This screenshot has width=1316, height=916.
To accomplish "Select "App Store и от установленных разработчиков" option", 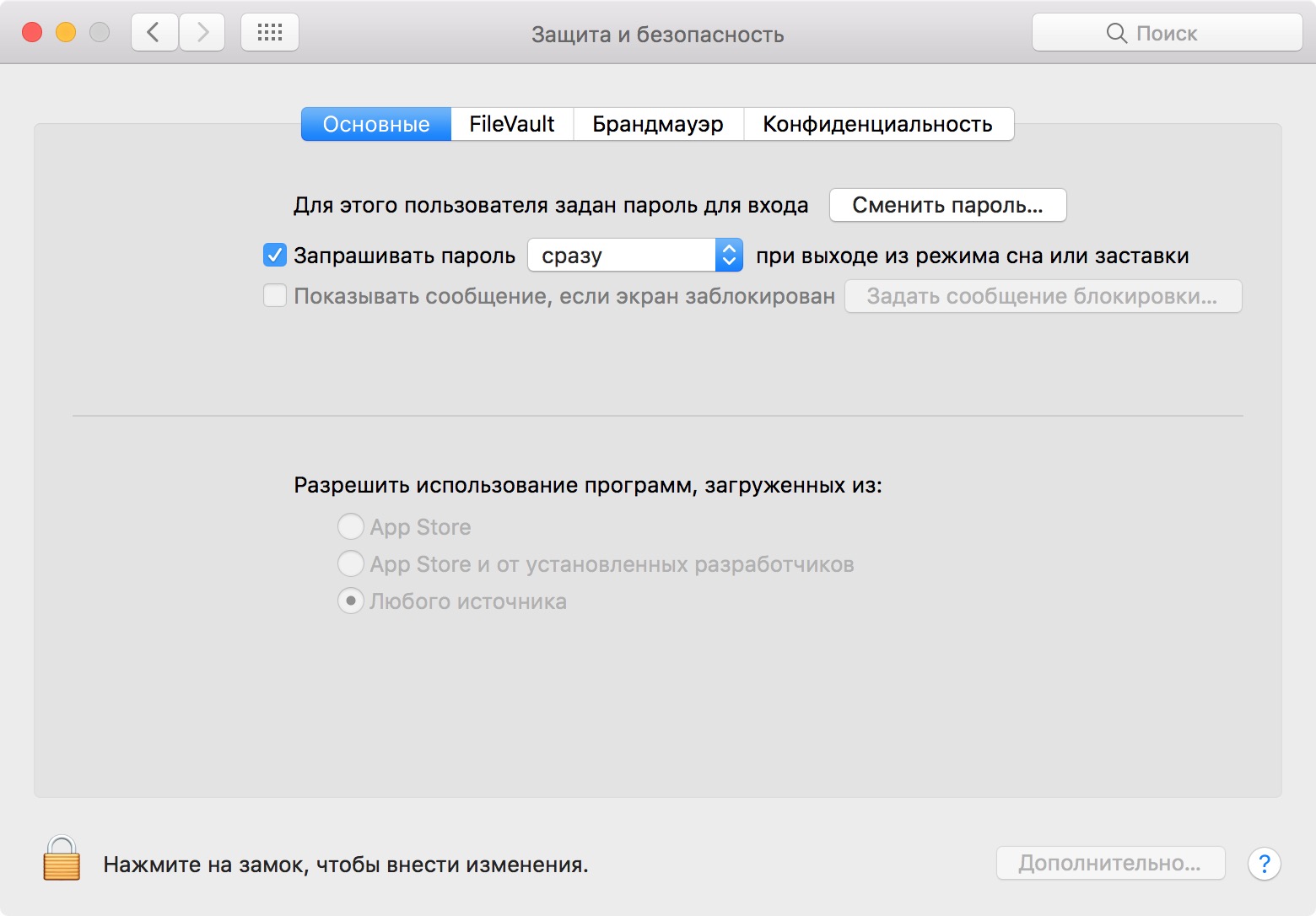I will click(x=351, y=563).
